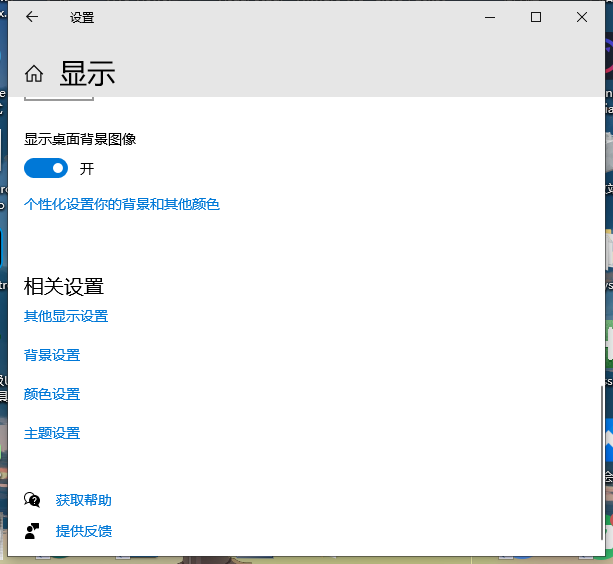
Task: Minimize the 设置 window
Action: click(x=490, y=17)
